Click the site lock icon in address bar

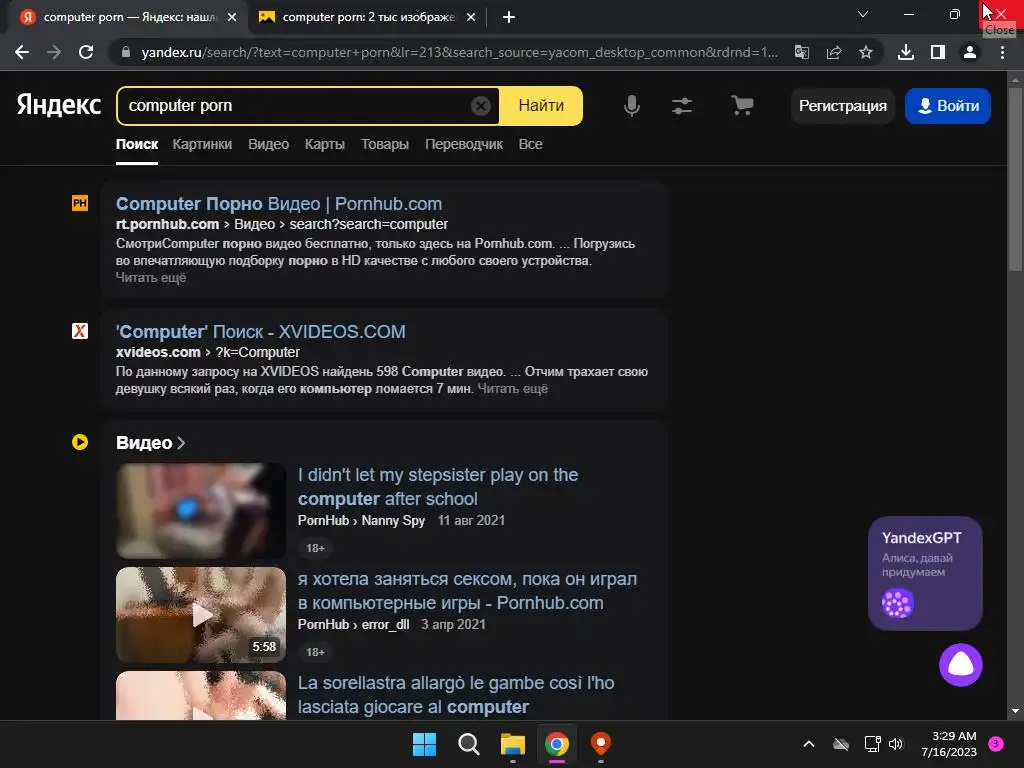[x=126, y=52]
